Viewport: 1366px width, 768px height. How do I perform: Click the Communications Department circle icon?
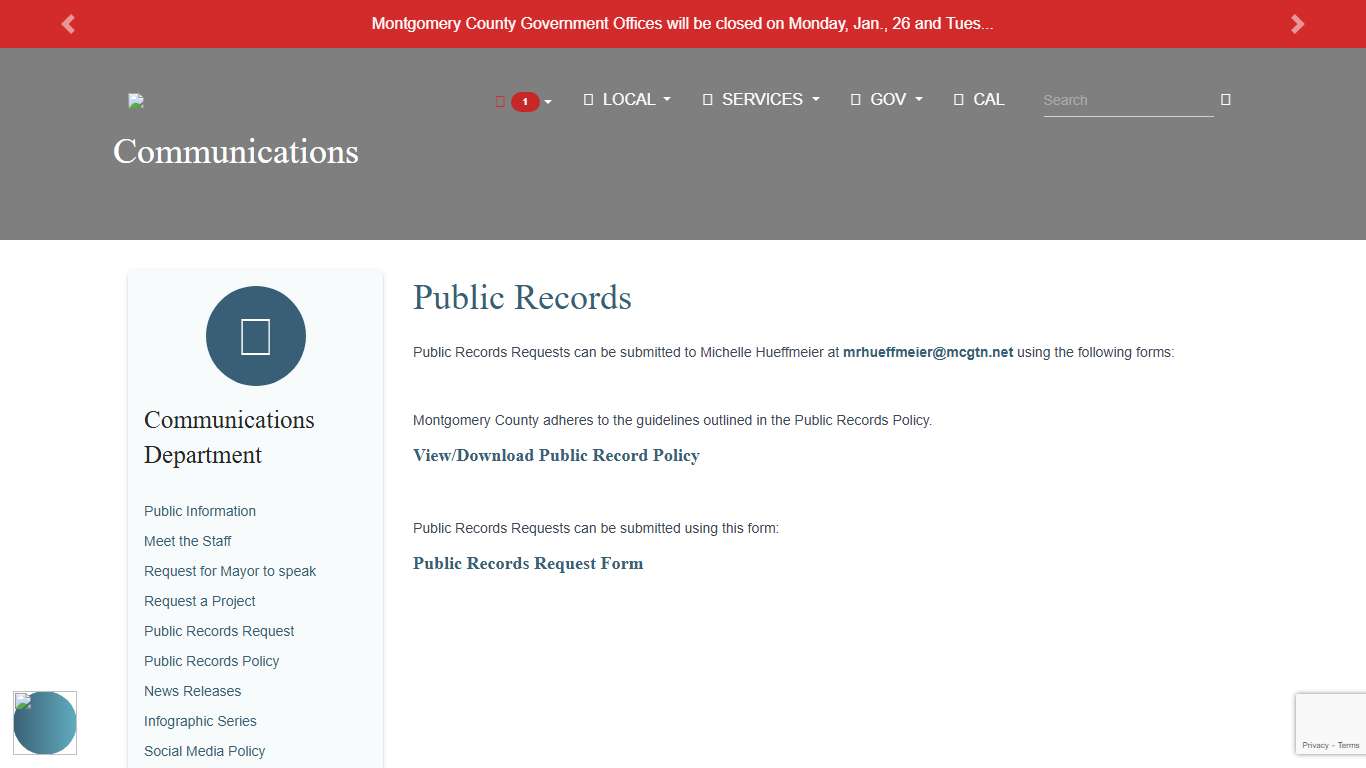[256, 336]
